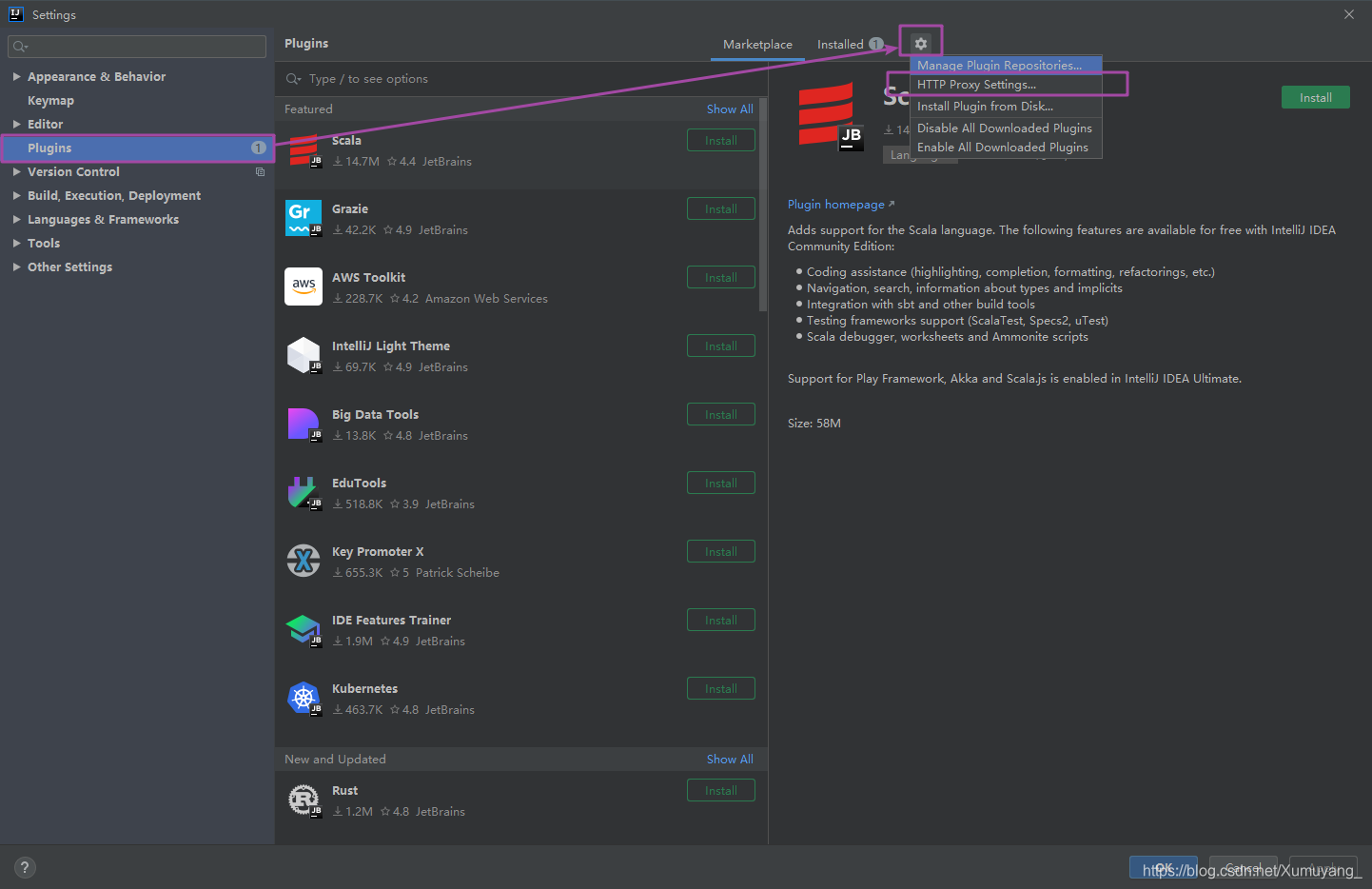Select the Key Promoter X plugin name
Image resolution: width=1372 pixels, height=889 pixels.
(378, 552)
